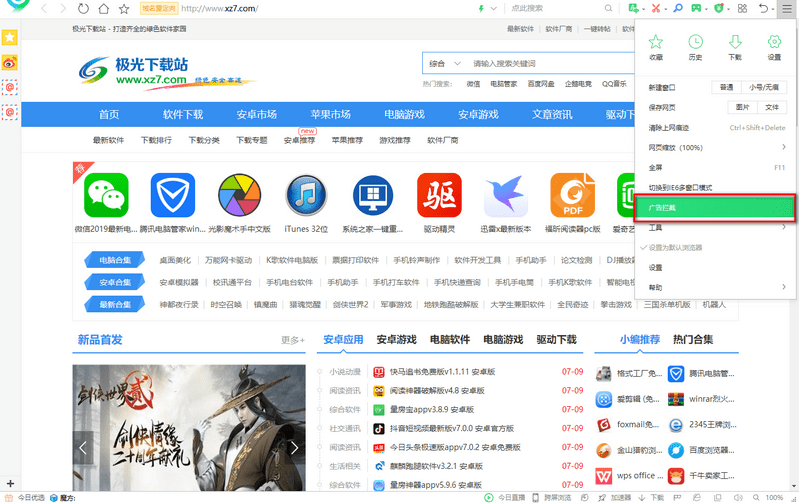Image resolution: width=799 pixels, height=503 pixels.
Task: Open the 微信 WeChat app icon
Action: 106,195
